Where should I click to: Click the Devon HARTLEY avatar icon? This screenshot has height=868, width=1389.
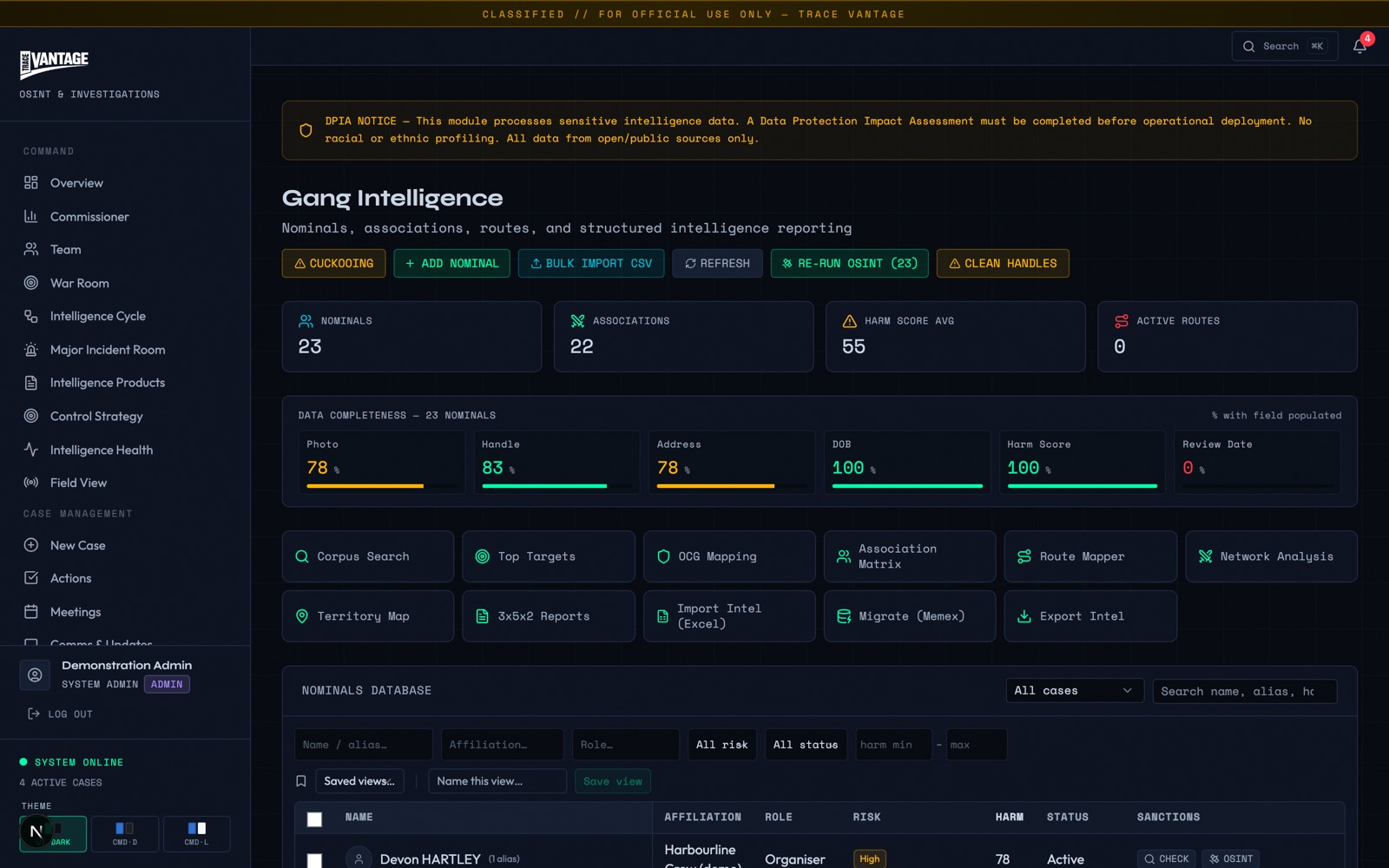[359, 858]
